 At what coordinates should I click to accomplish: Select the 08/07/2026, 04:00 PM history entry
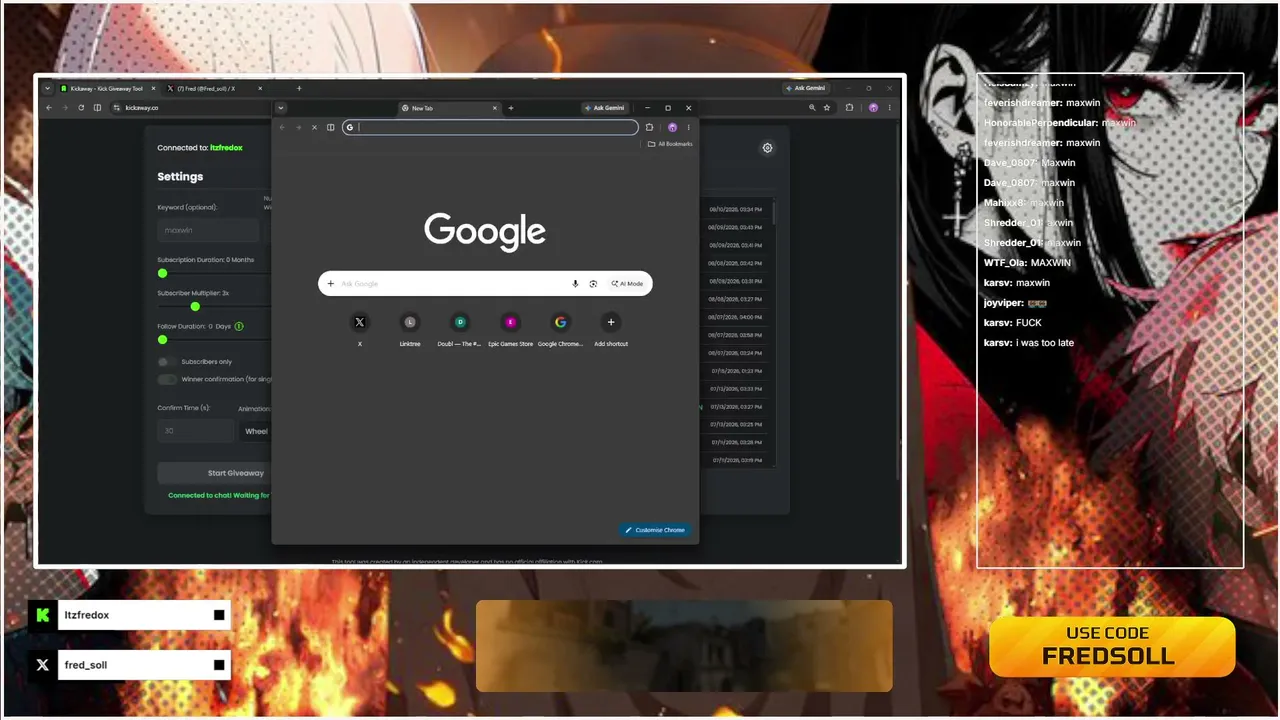click(x=735, y=317)
